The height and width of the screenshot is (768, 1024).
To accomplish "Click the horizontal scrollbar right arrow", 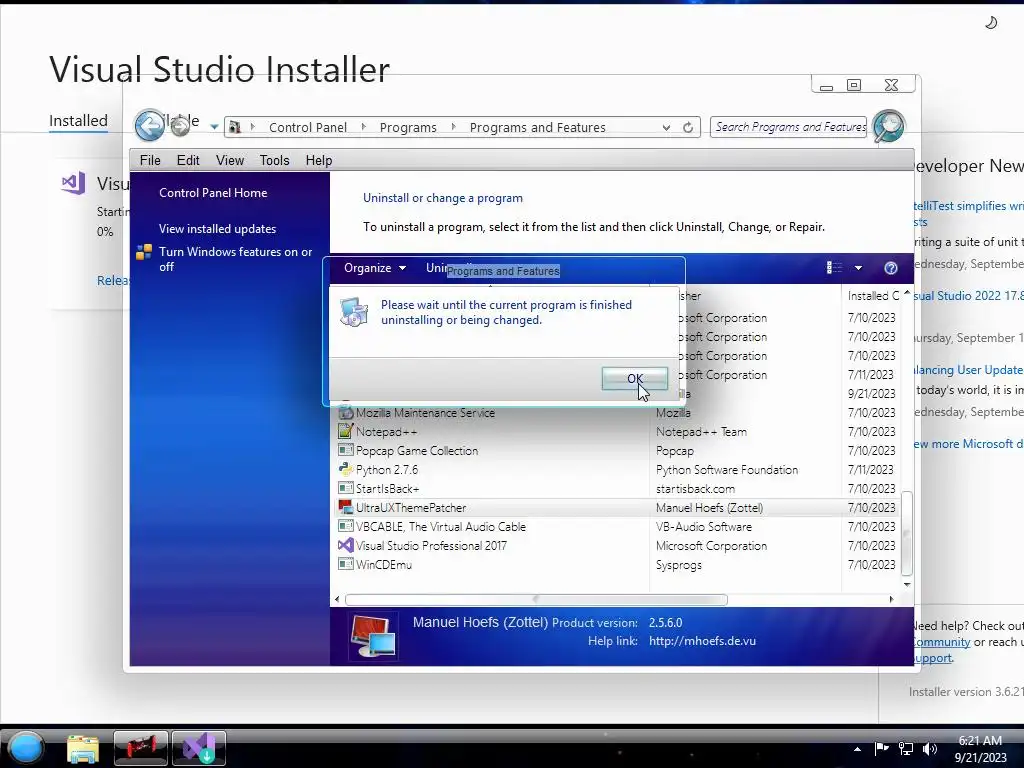I will point(891,599).
